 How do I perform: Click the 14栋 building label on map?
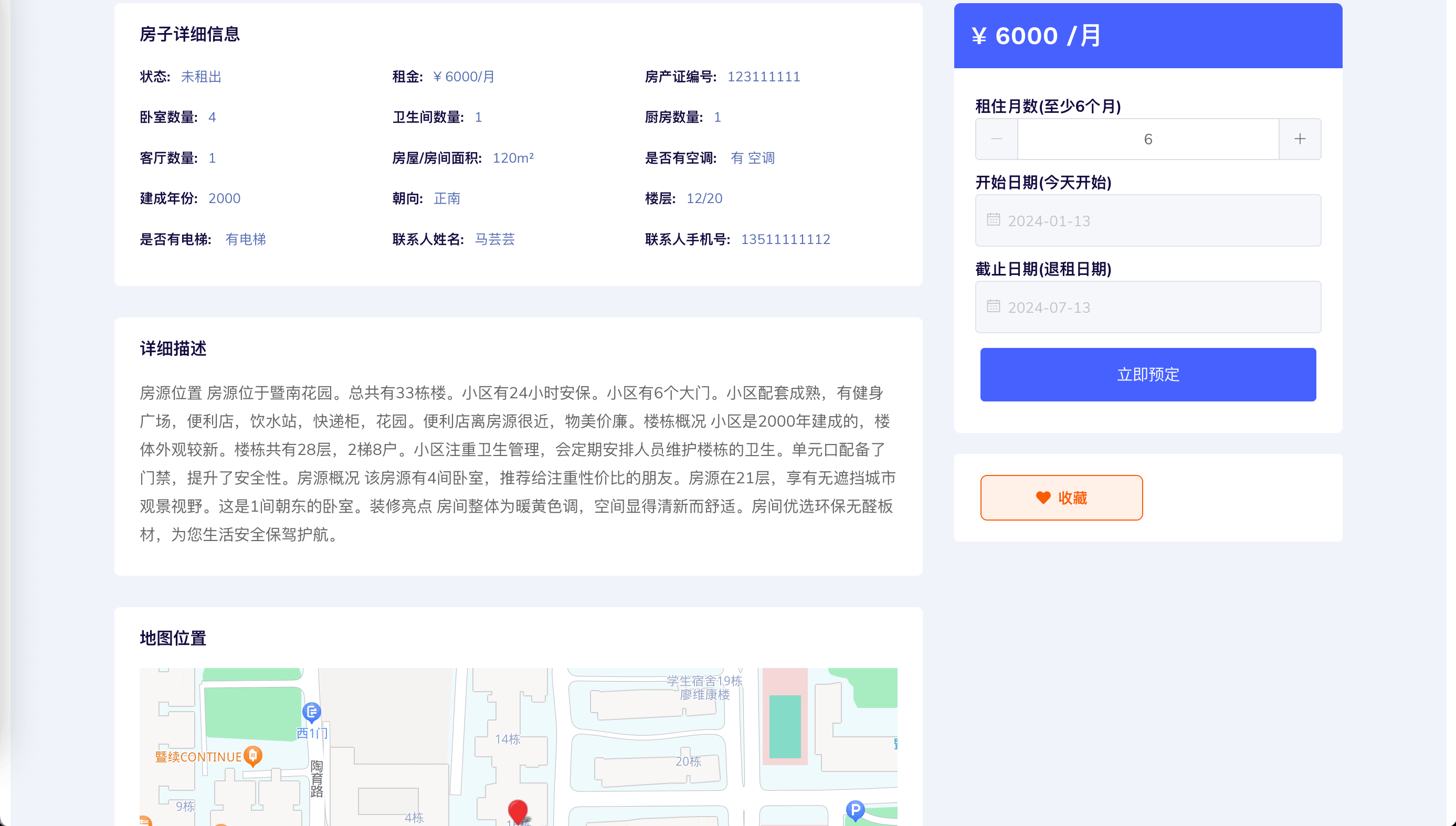[x=507, y=739]
